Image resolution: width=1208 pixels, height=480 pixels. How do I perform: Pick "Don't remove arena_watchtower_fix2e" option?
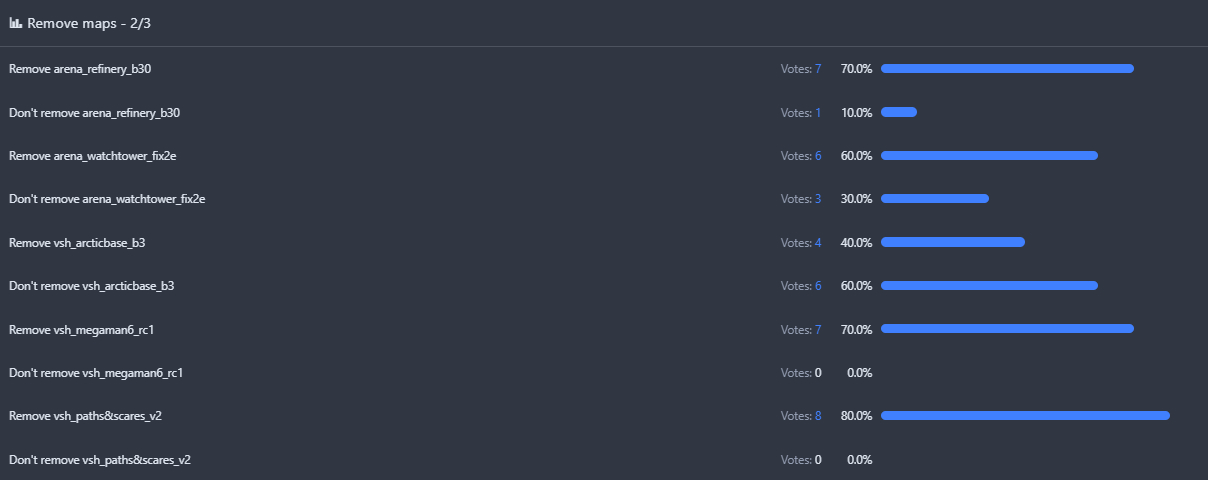pos(107,199)
